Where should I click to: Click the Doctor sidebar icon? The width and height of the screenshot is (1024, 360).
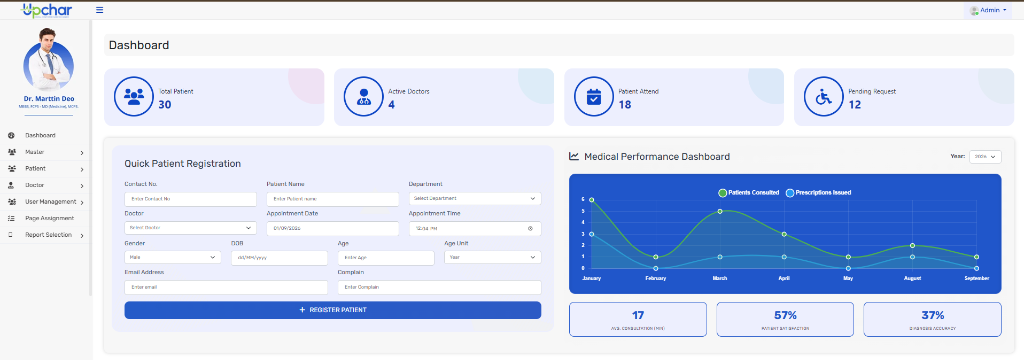11,185
